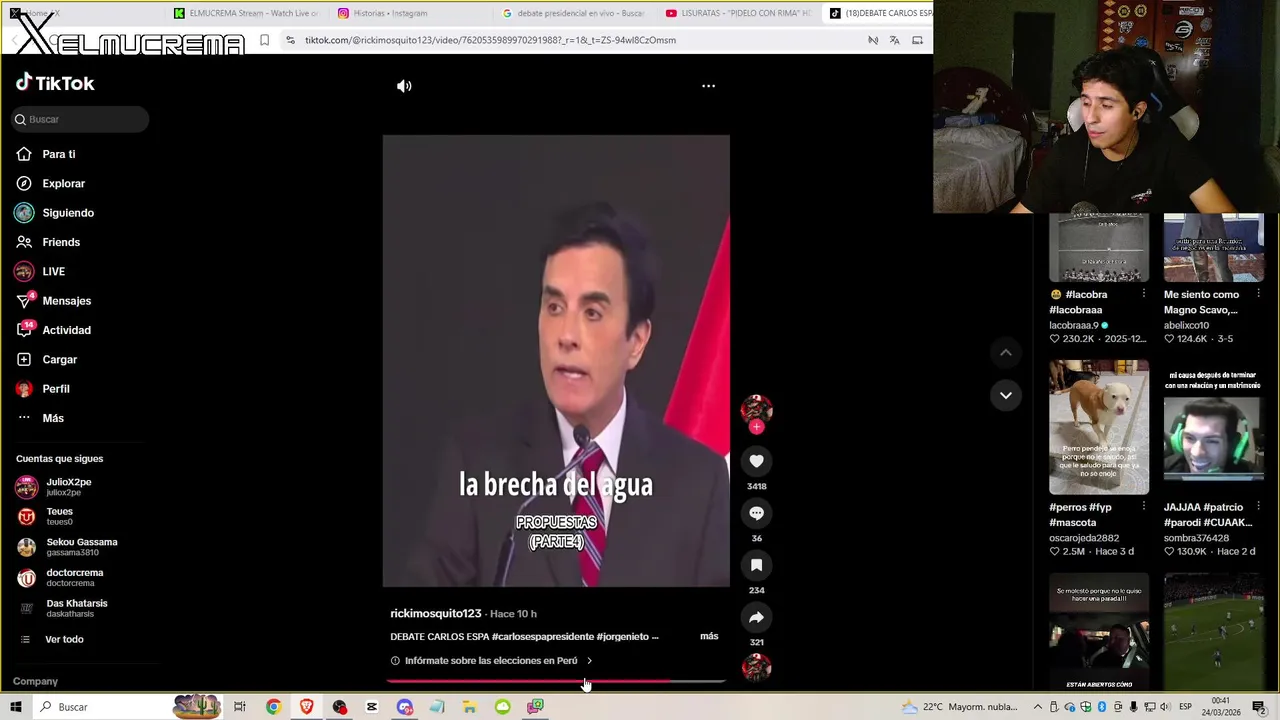
Task: Follow creator via red plus badge
Action: click(756, 427)
